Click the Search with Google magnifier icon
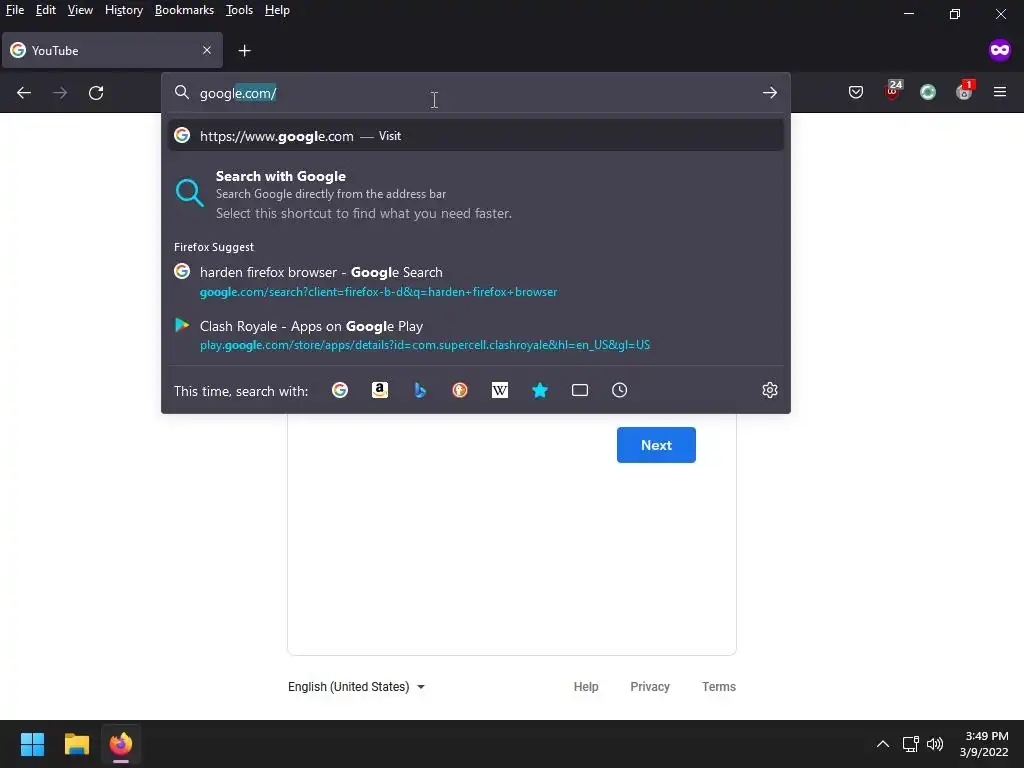1024x768 pixels. point(189,193)
